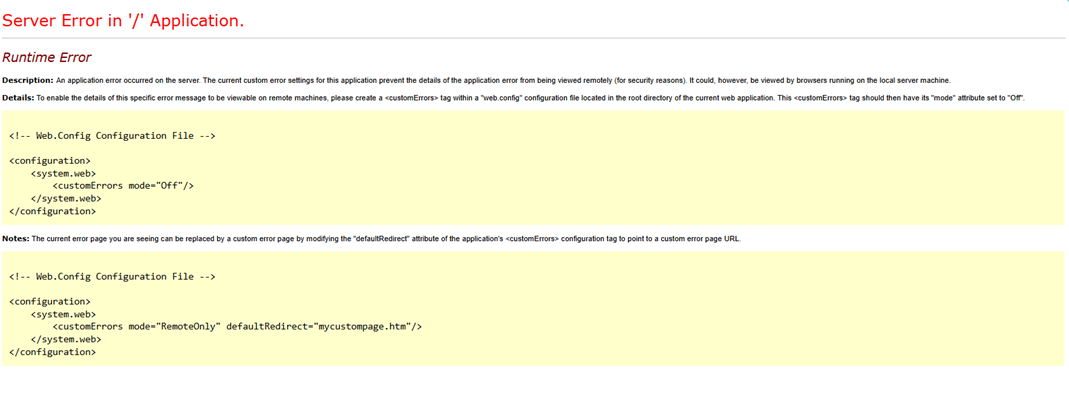
Task: Click closing </configuration> tag in second code block
Action: pyautogui.click(x=53, y=352)
